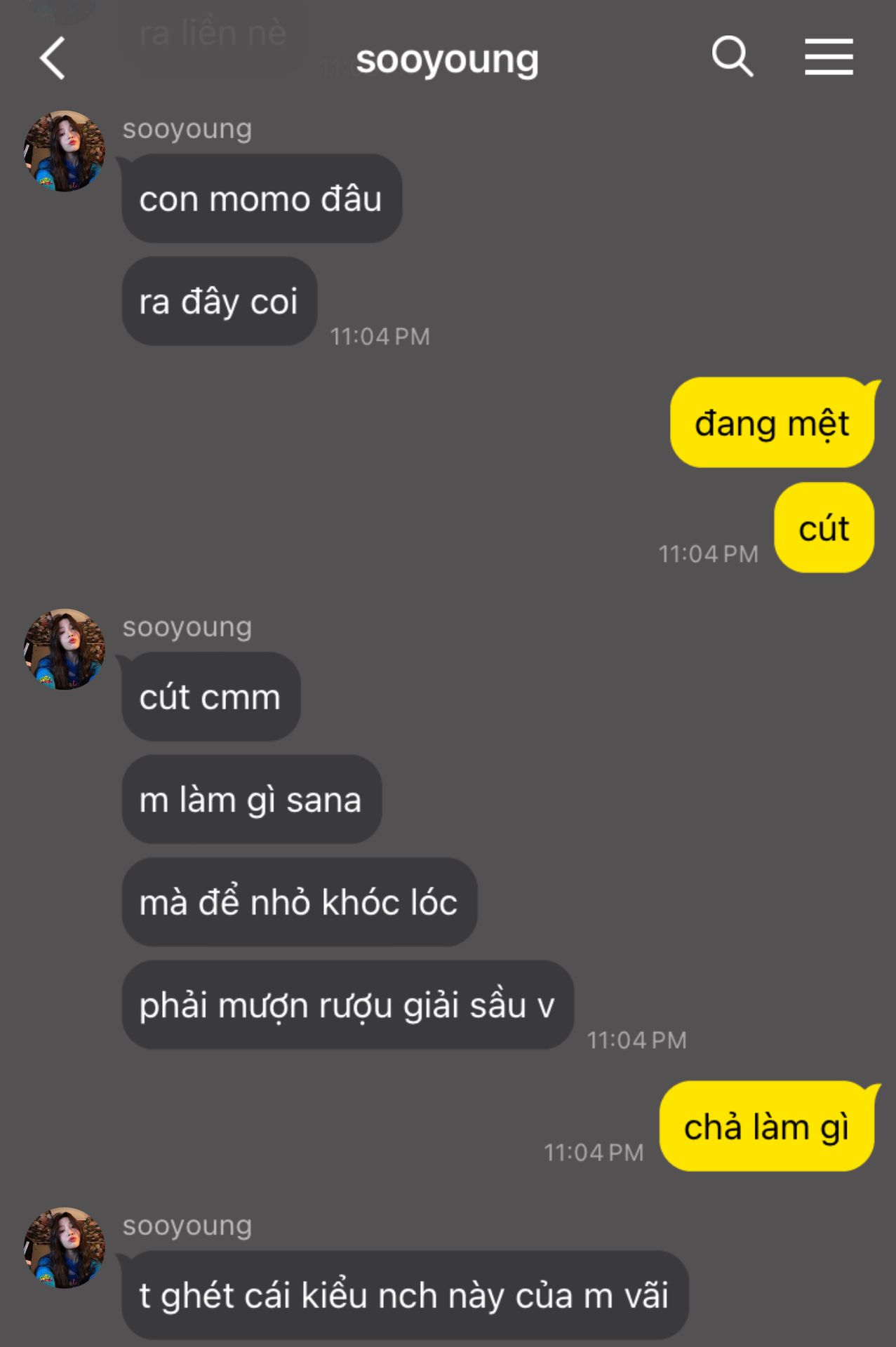The height and width of the screenshot is (1347, 896).
Task: Tap the sender name above 'con momo đâu'
Action: pos(187,129)
